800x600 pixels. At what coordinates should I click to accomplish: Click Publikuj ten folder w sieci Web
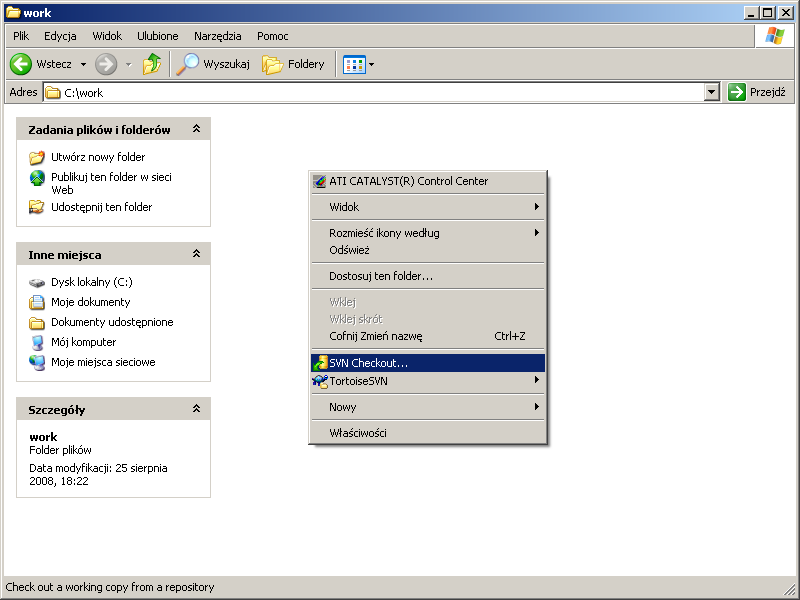click(111, 183)
